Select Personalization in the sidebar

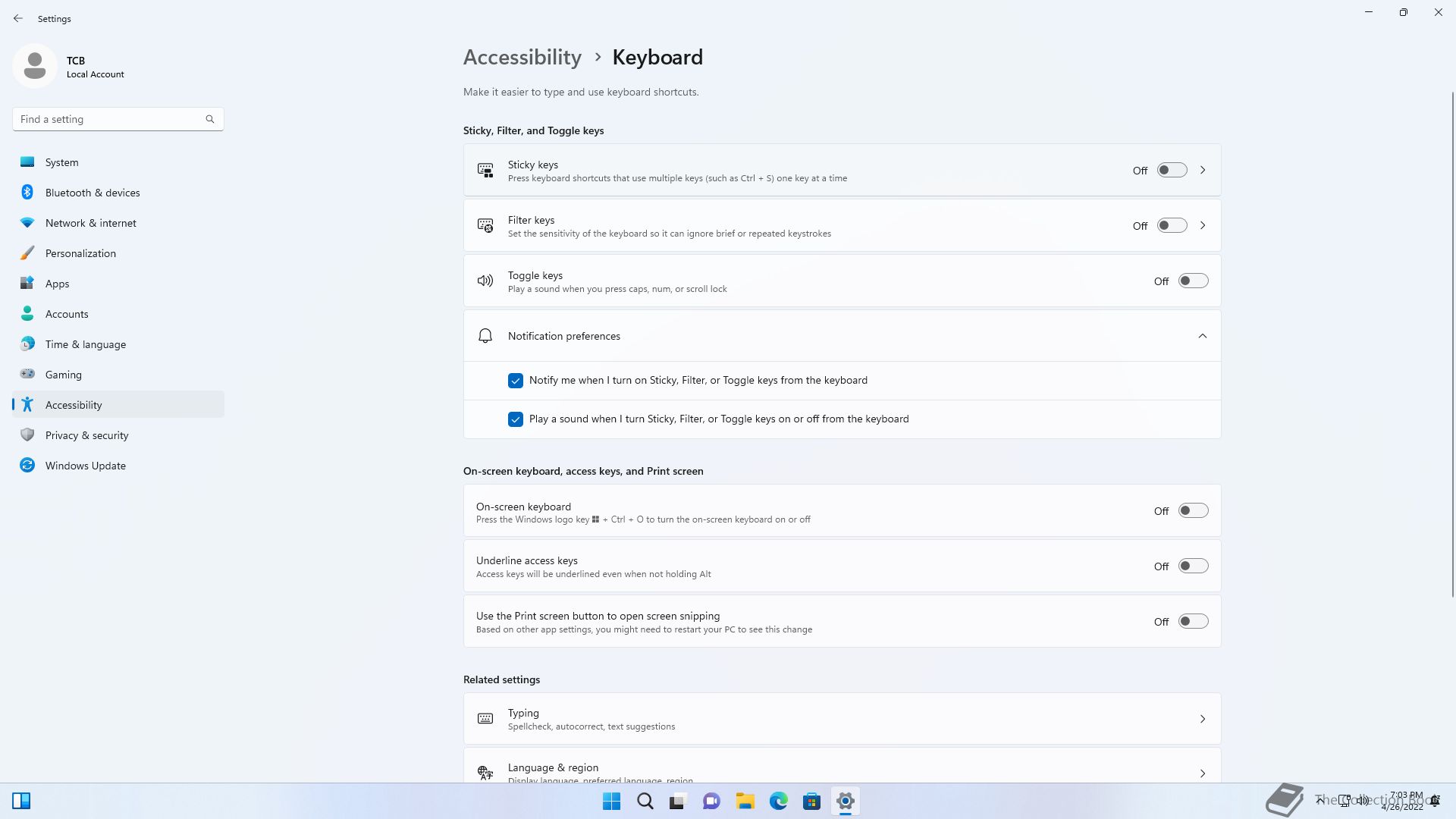tap(80, 253)
